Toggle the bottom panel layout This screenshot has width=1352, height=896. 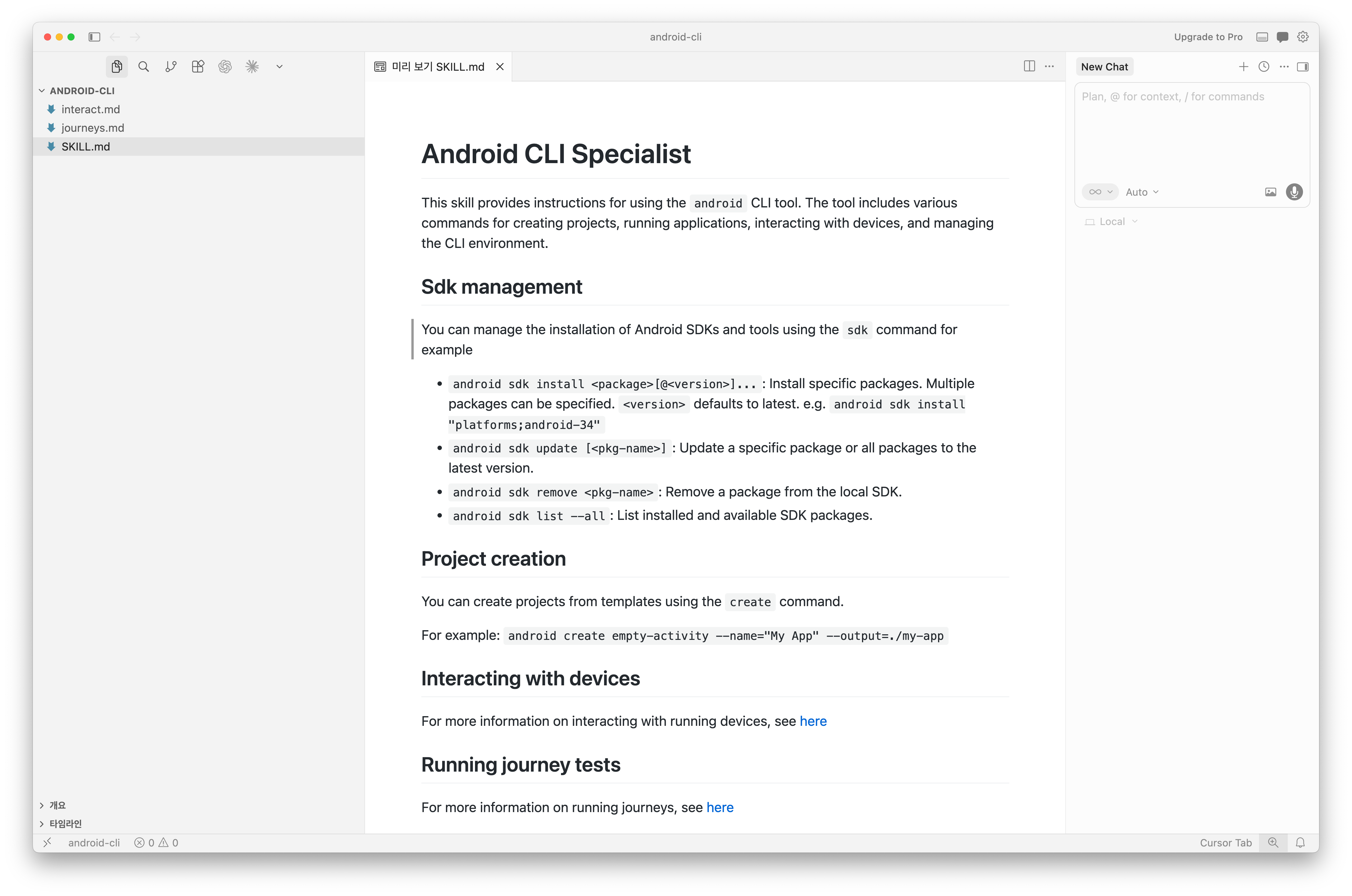click(x=1262, y=37)
